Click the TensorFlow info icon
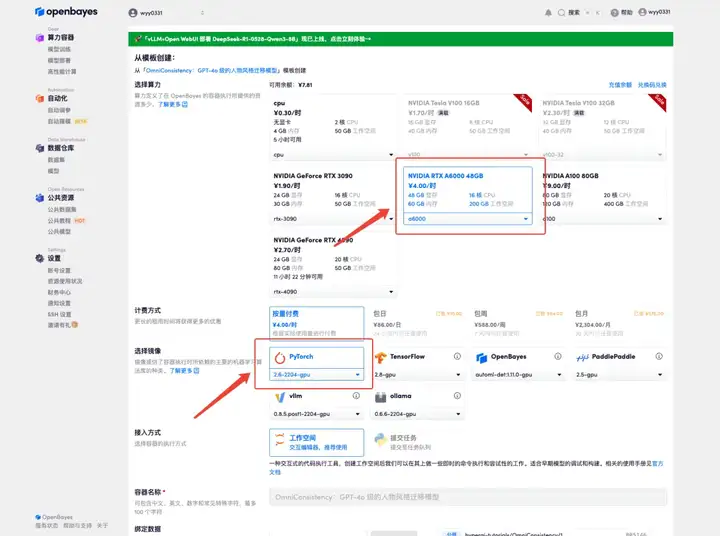Screen dimensions: 720x536 [x=457, y=356]
